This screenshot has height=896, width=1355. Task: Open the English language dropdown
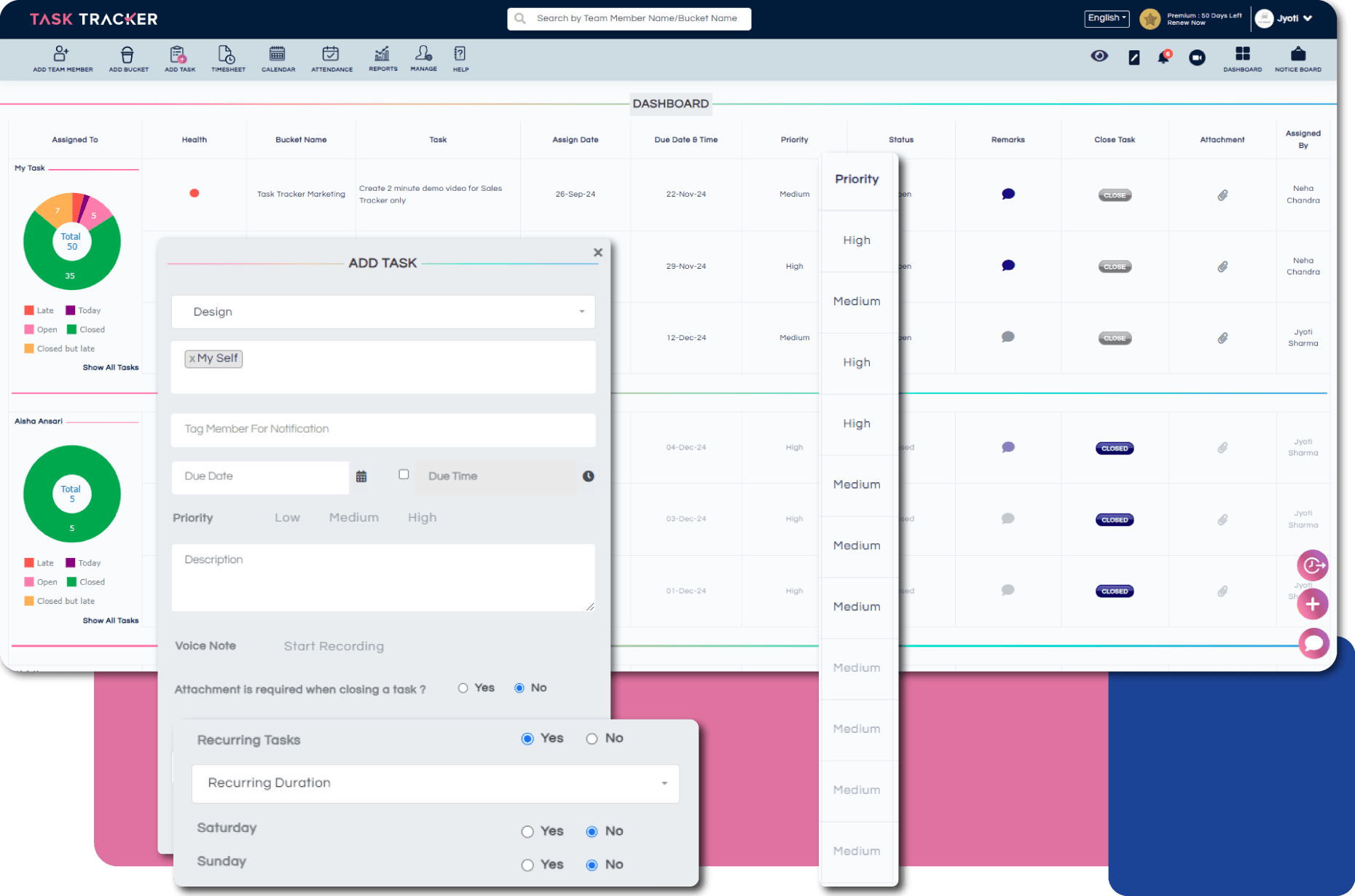tap(1106, 18)
